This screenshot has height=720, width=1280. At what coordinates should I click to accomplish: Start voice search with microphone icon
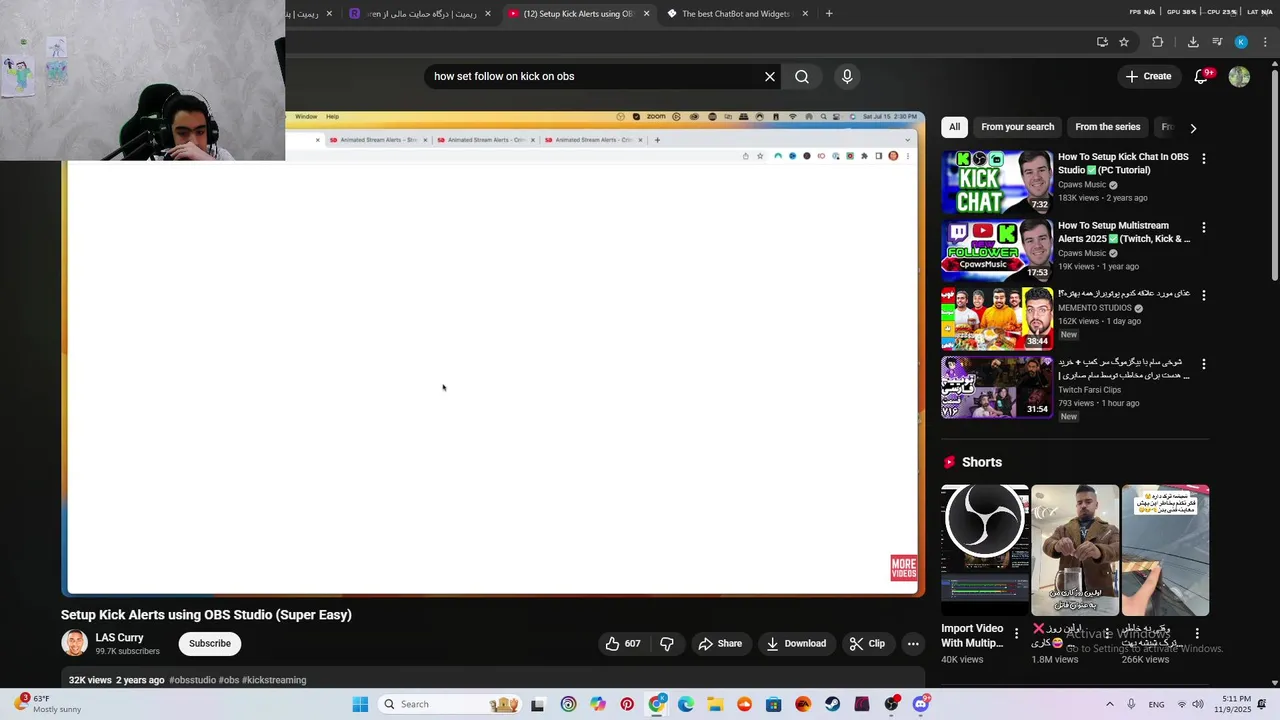pyautogui.click(x=847, y=76)
